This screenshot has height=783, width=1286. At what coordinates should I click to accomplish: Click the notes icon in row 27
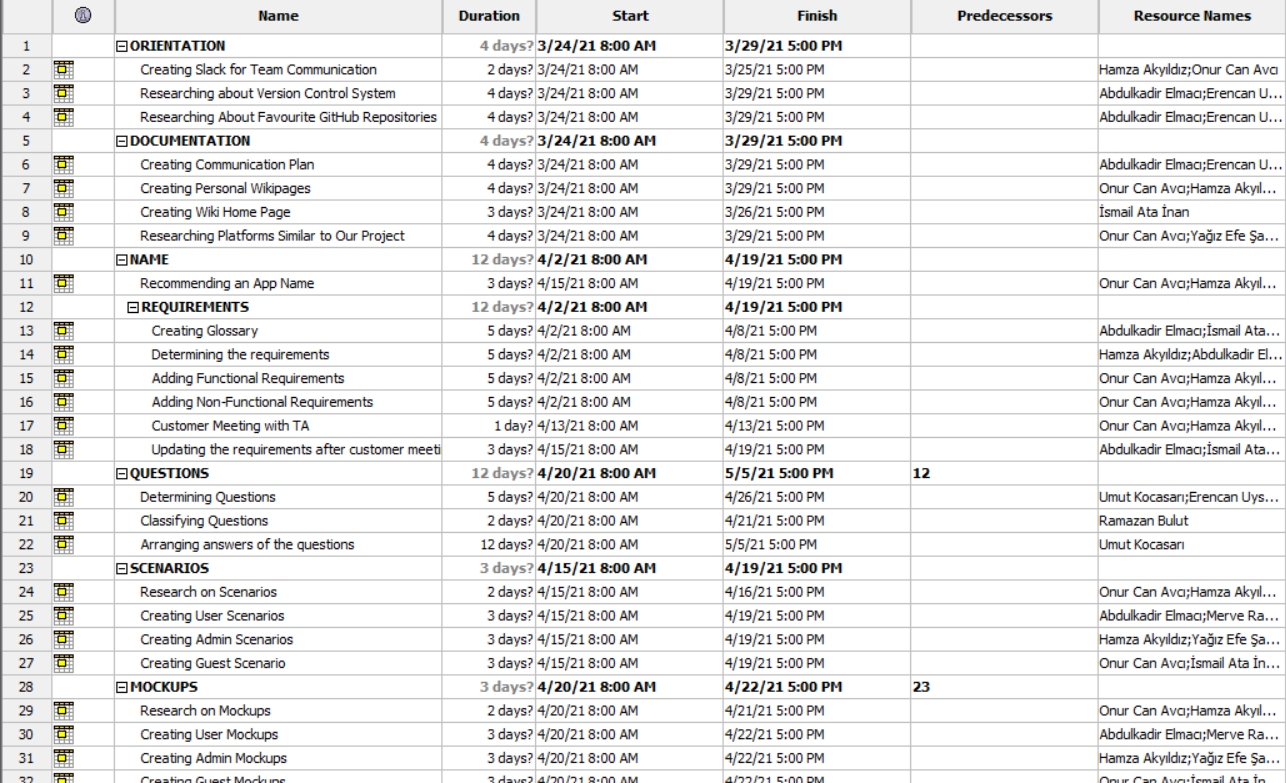click(x=63, y=663)
